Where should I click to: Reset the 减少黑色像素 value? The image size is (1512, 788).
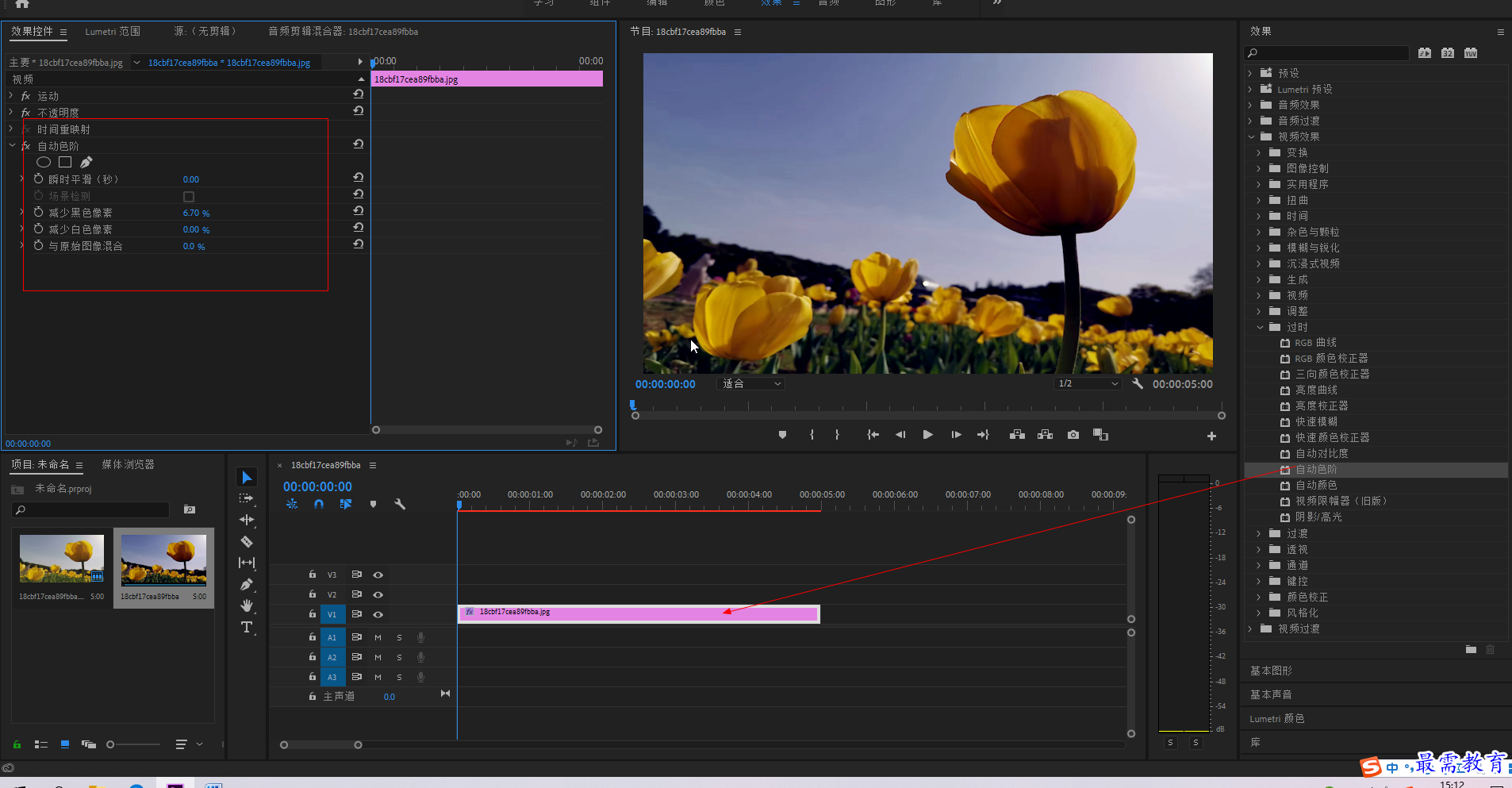coord(359,210)
